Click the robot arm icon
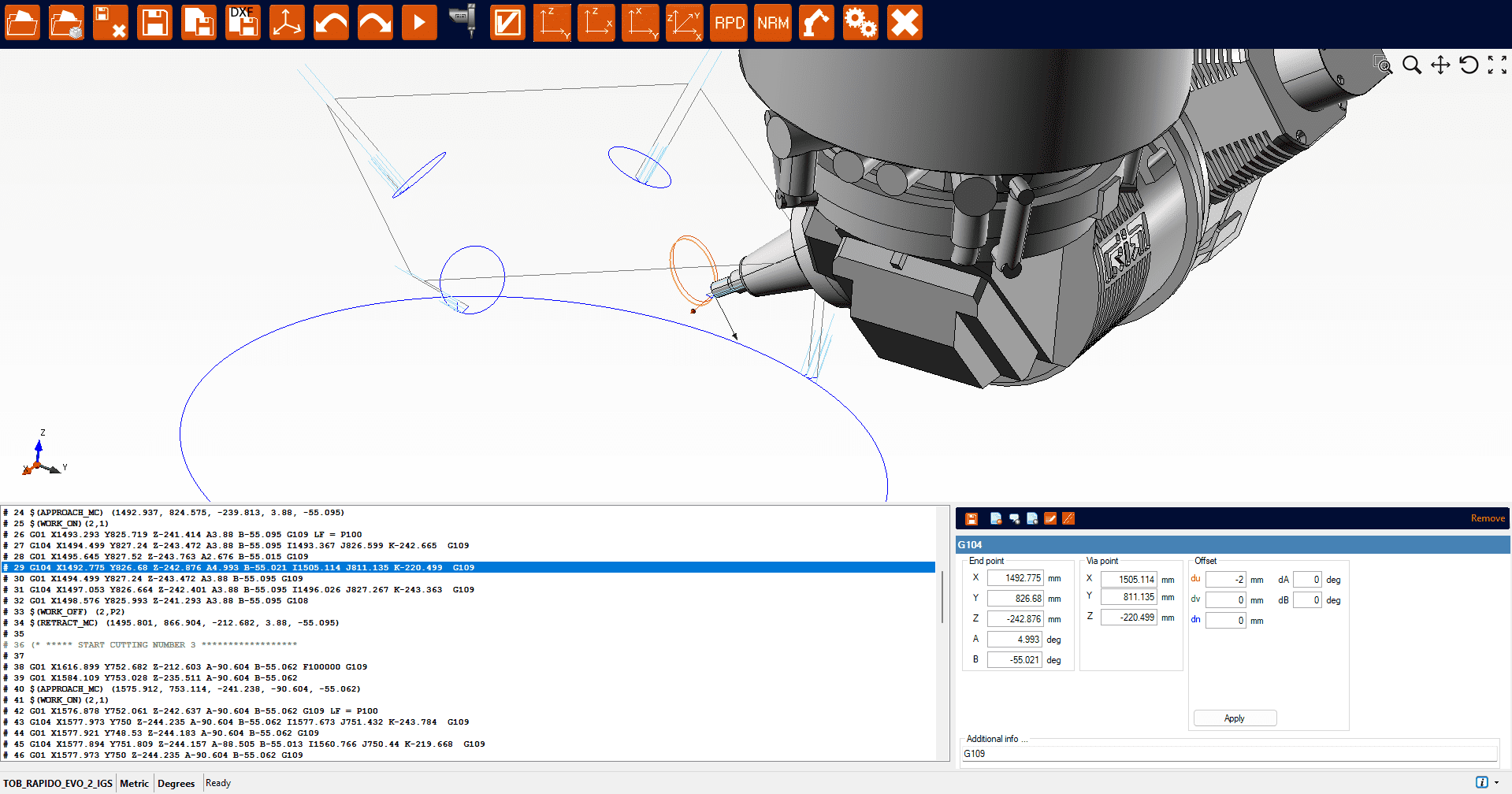This screenshot has height=794, width=1512. point(816,23)
